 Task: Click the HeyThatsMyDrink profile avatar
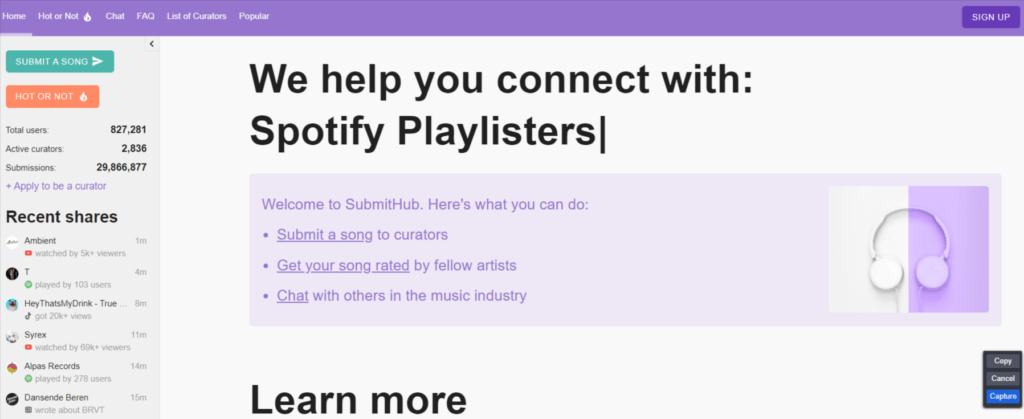[12, 305]
